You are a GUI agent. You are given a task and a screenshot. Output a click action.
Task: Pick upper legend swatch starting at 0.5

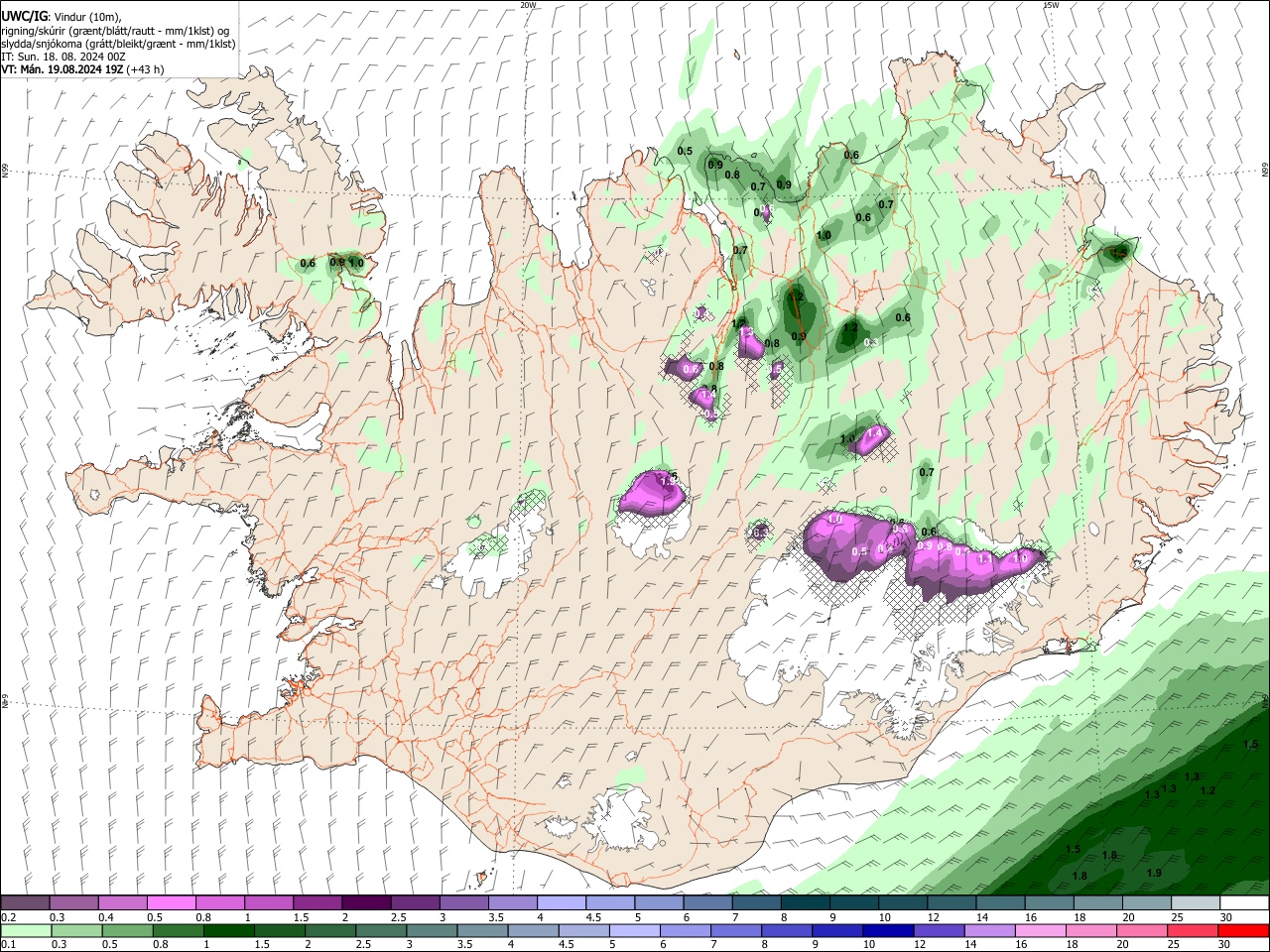(171, 903)
